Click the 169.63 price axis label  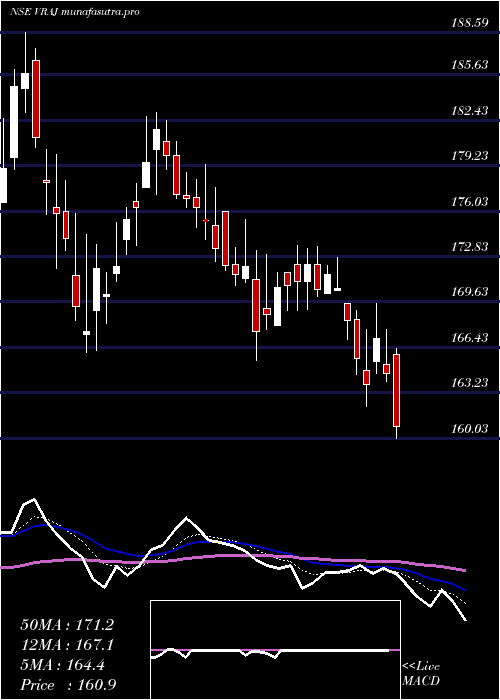469,292
